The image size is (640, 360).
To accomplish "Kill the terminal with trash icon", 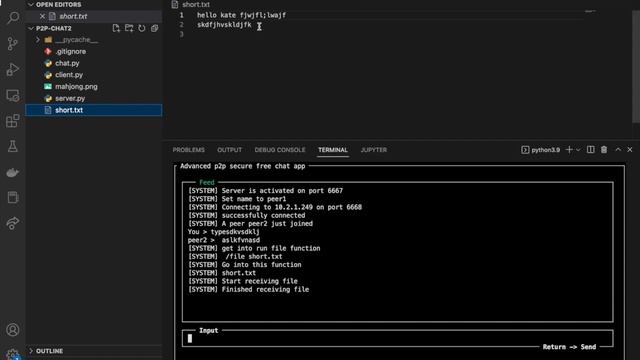I will click(x=604, y=150).
